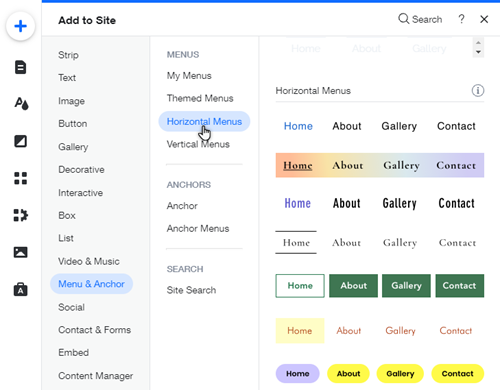Open Vertical Menus subcategory

point(198,144)
